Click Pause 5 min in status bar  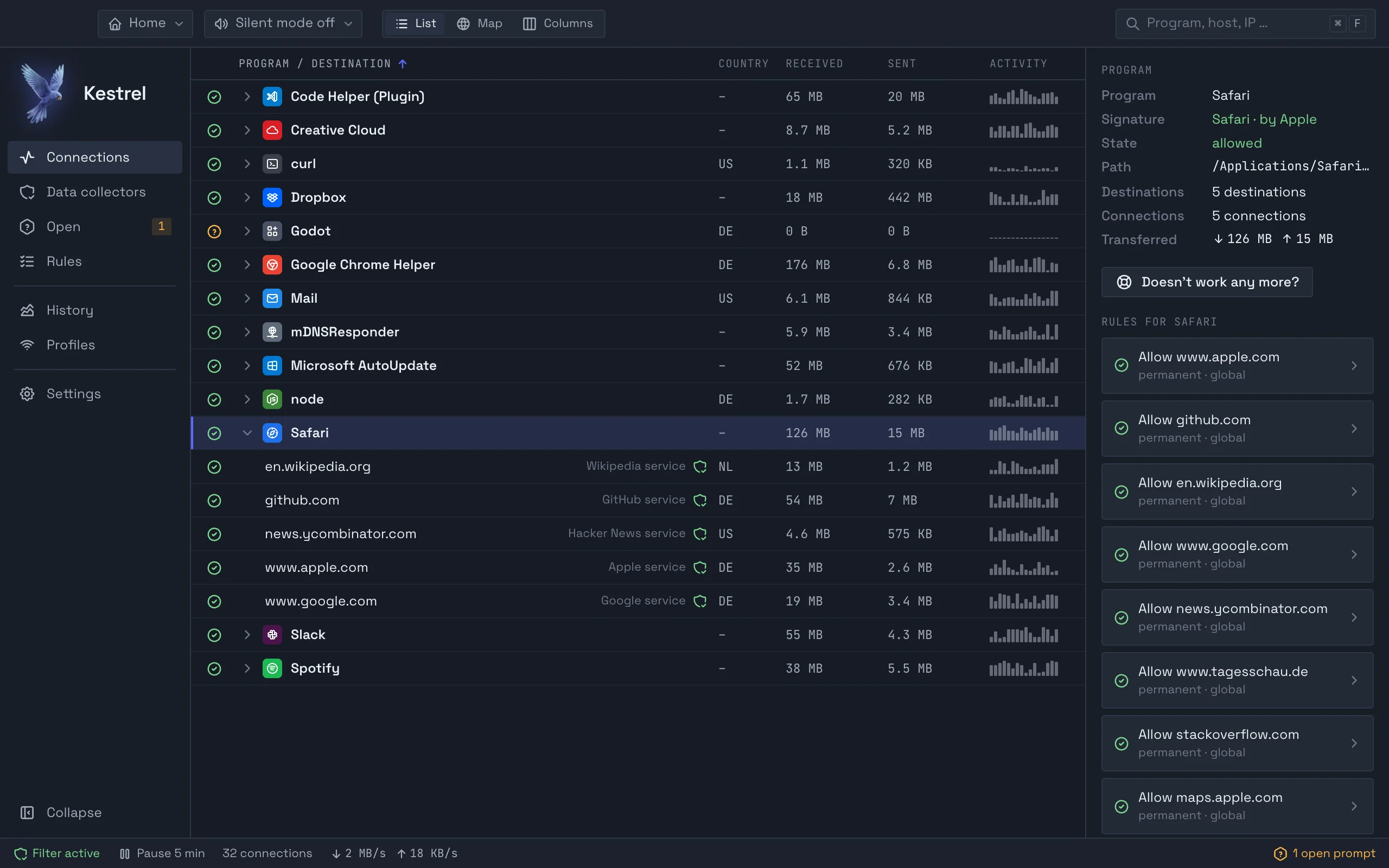click(x=162, y=854)
